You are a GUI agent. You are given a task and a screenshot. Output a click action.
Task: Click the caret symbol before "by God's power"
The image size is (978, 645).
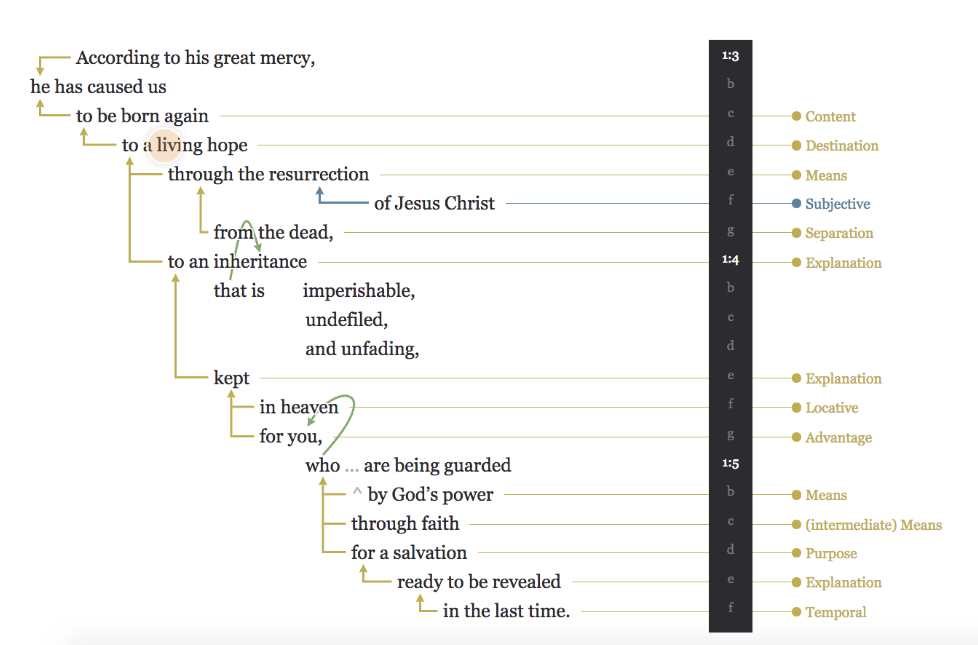tap(357, 495)
